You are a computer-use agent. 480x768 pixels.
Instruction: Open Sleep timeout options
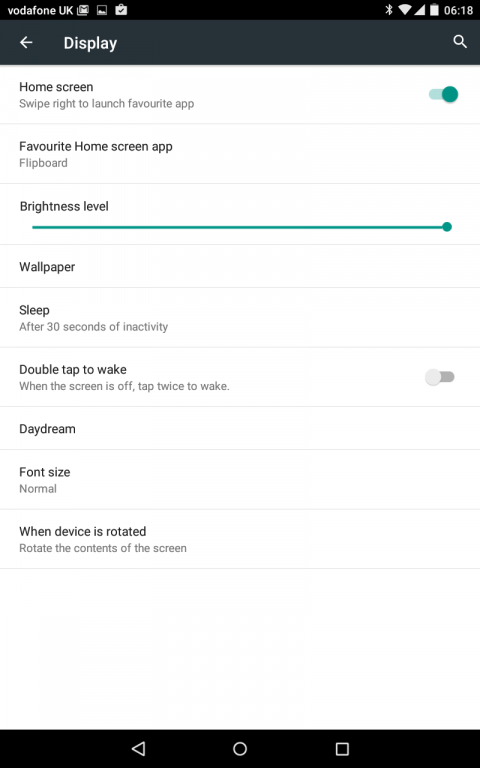[240, 317]
